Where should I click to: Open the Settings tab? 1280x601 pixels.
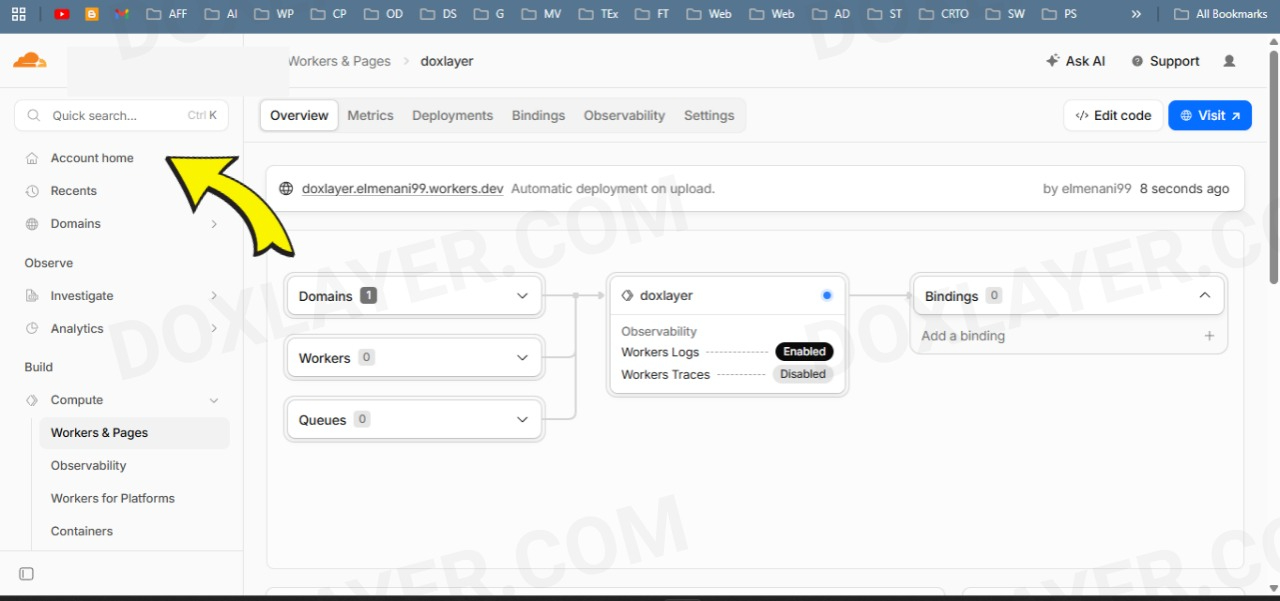(709, 116)
